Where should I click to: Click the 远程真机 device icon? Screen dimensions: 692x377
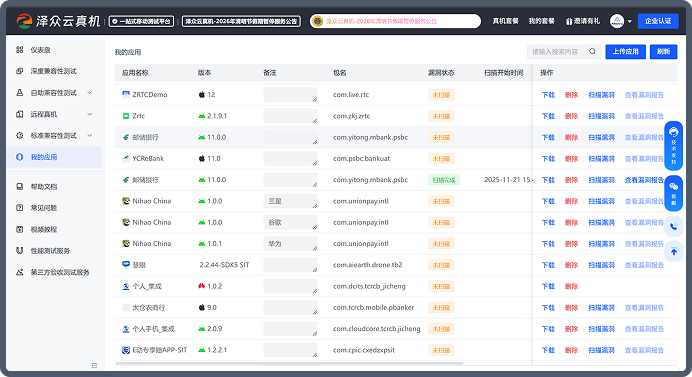tap(19, 114)
